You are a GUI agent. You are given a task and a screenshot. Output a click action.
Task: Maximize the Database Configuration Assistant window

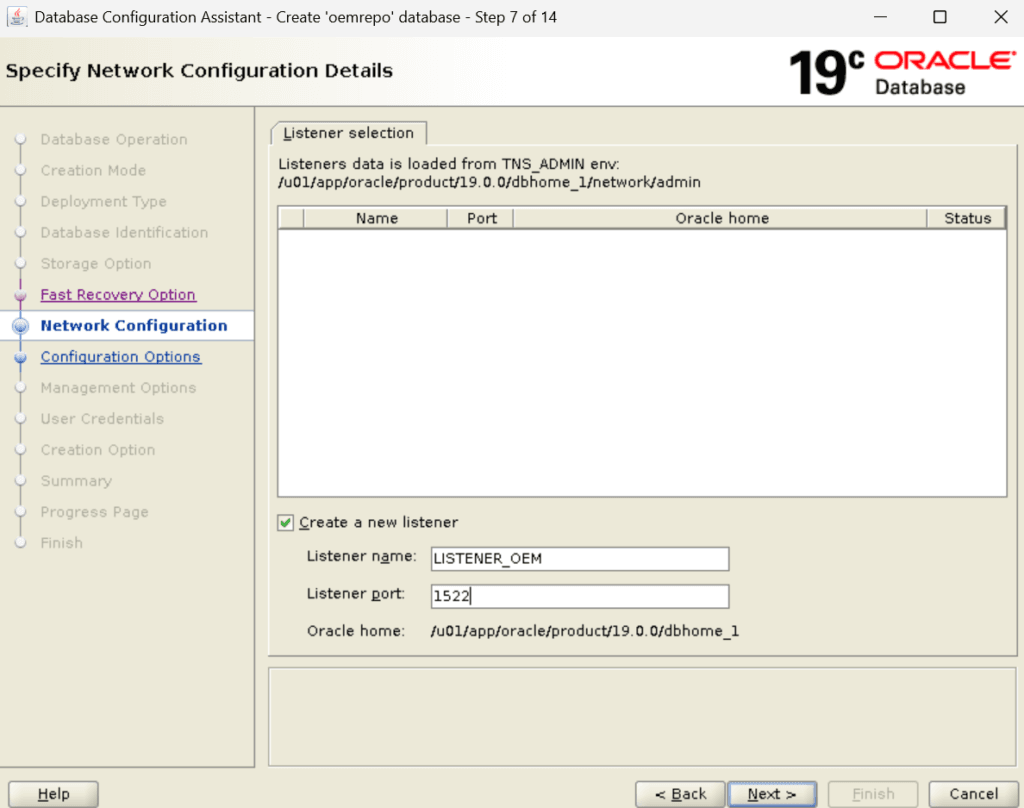[x=940, y=17]
